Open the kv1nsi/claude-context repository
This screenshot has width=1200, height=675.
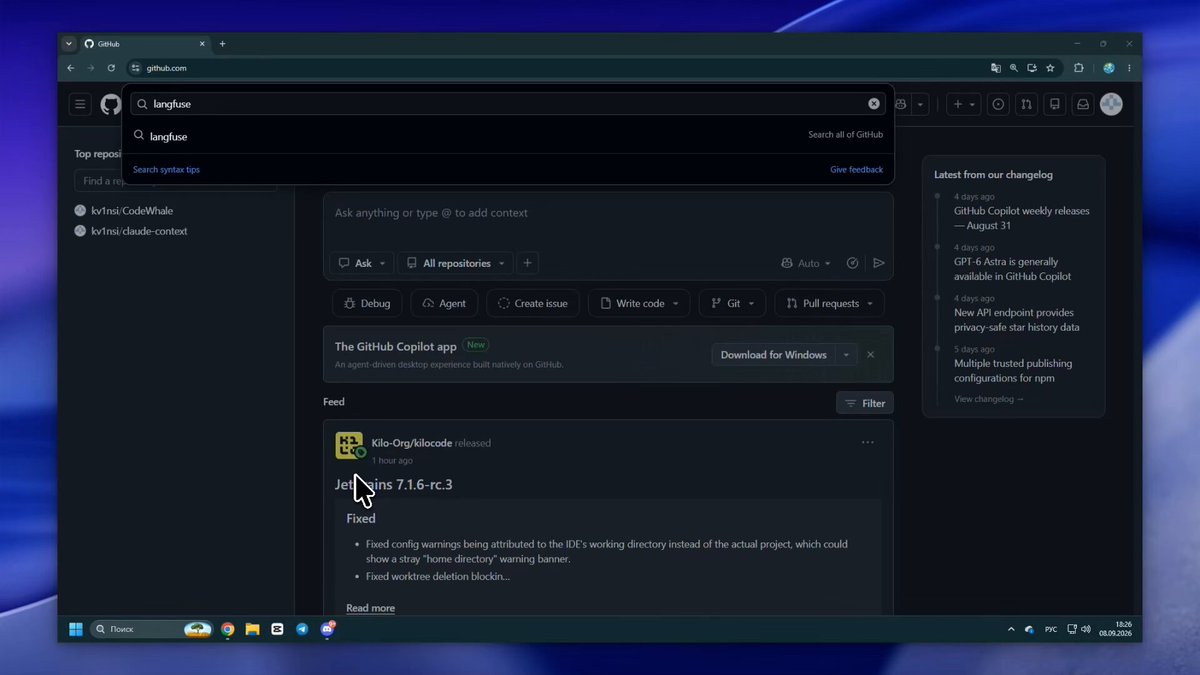click(x=139, y=231)
